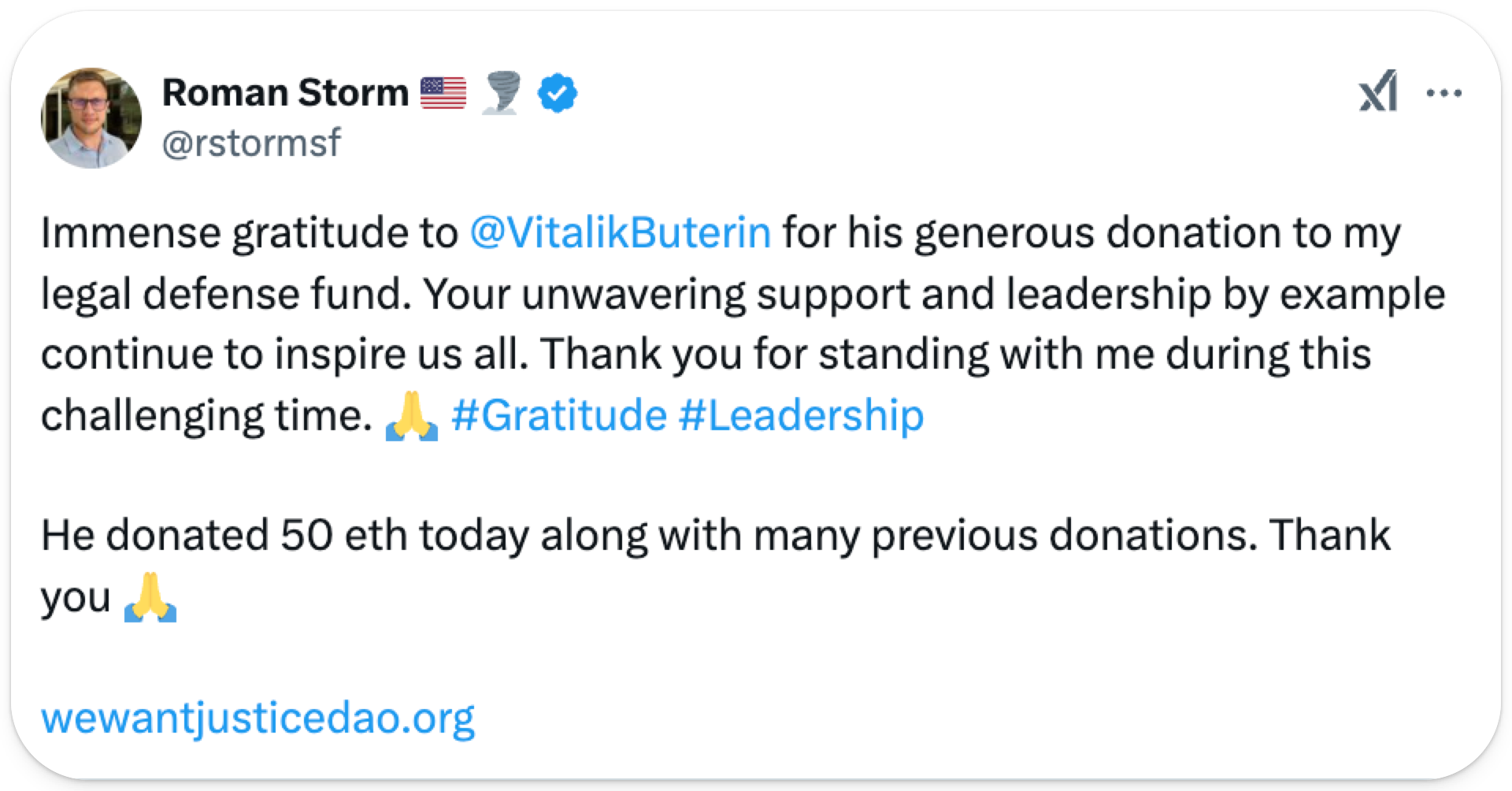This screenshot has width=1512, height=791.
Task: Click praying hands emoji before #Gratitude
Action: tap(411, 416)
